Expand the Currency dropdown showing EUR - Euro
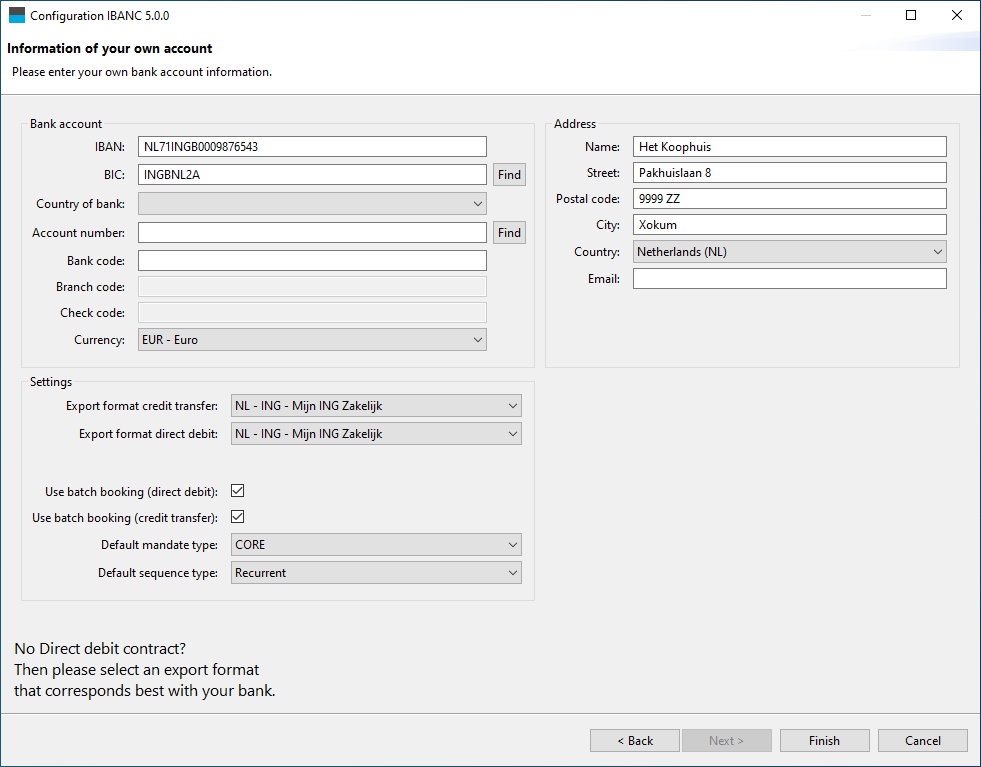Image resolution: width=981 pixels, height=767 pixels. coord(312,340)
